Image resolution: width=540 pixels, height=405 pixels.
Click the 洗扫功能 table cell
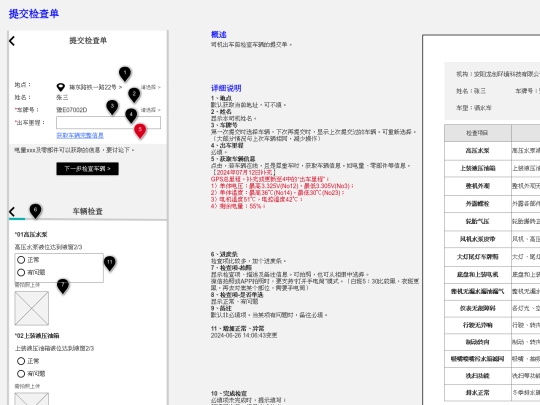[x=478, y=376]
